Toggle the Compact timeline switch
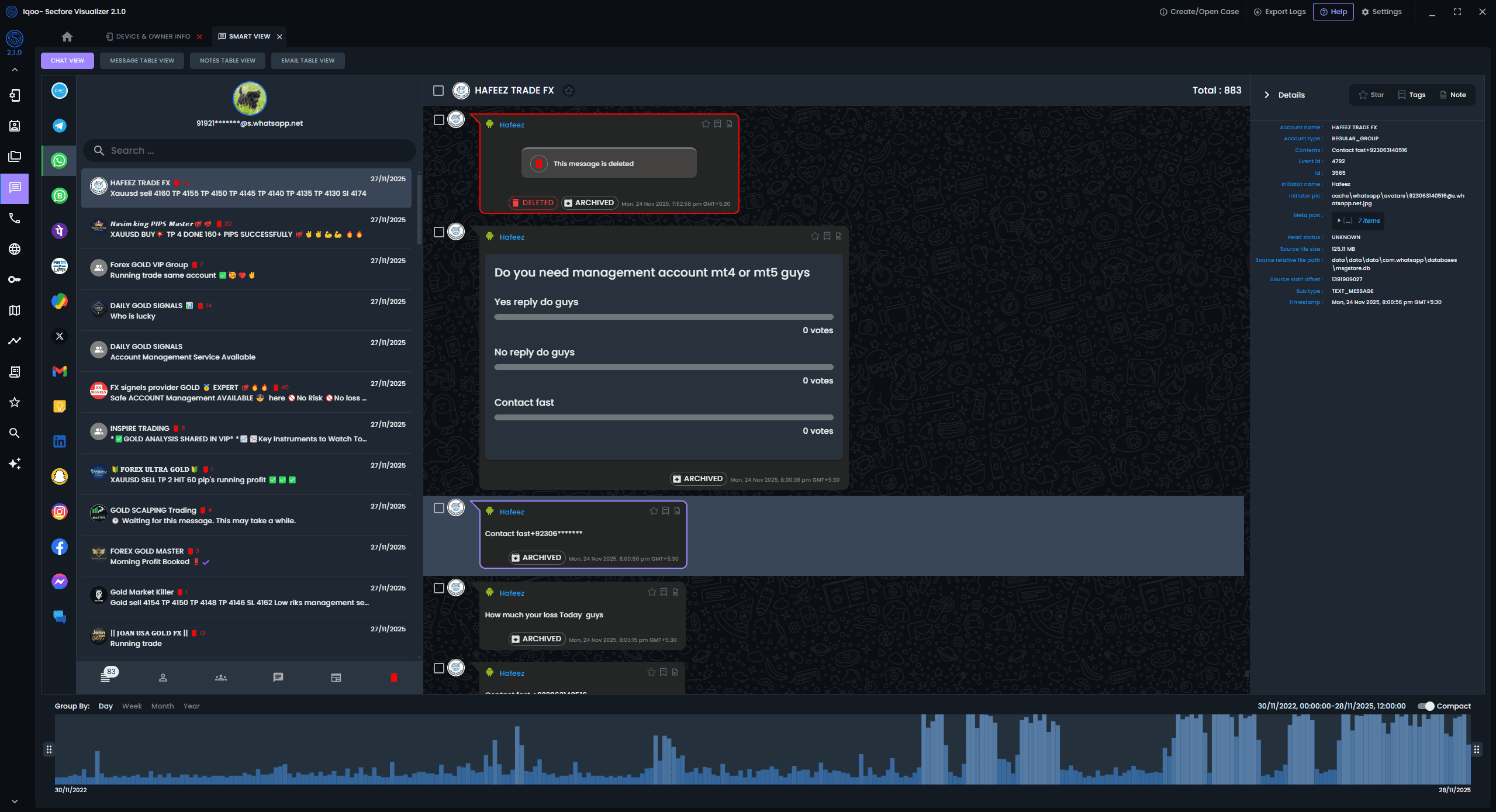 (1426, 706)
